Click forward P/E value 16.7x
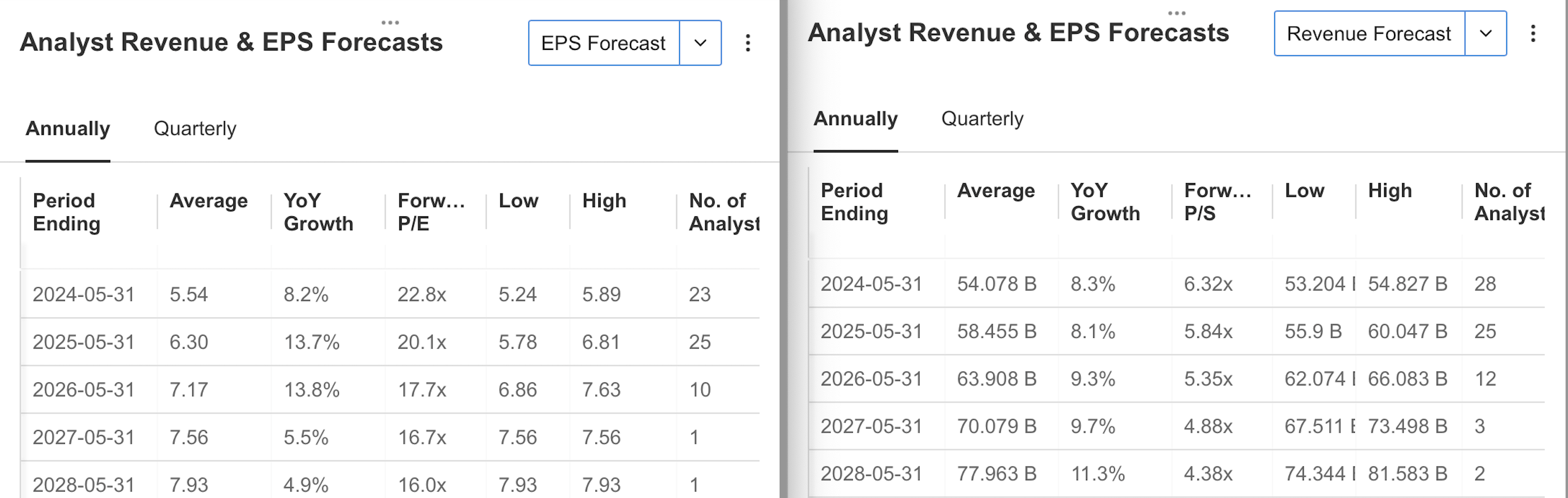 click(422, 437)
